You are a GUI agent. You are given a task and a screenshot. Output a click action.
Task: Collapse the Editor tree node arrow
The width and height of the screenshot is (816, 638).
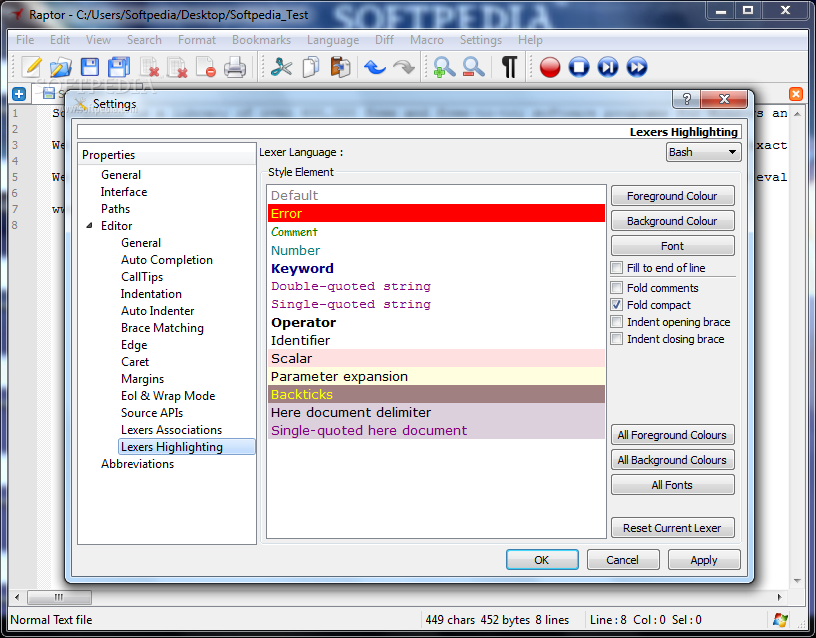tap(90, 226)
